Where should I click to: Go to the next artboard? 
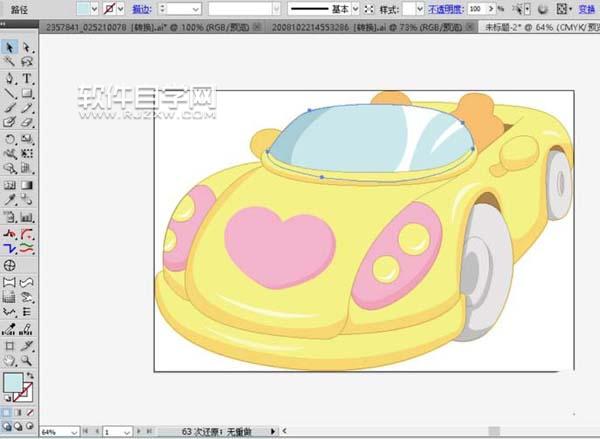[139, 431]
